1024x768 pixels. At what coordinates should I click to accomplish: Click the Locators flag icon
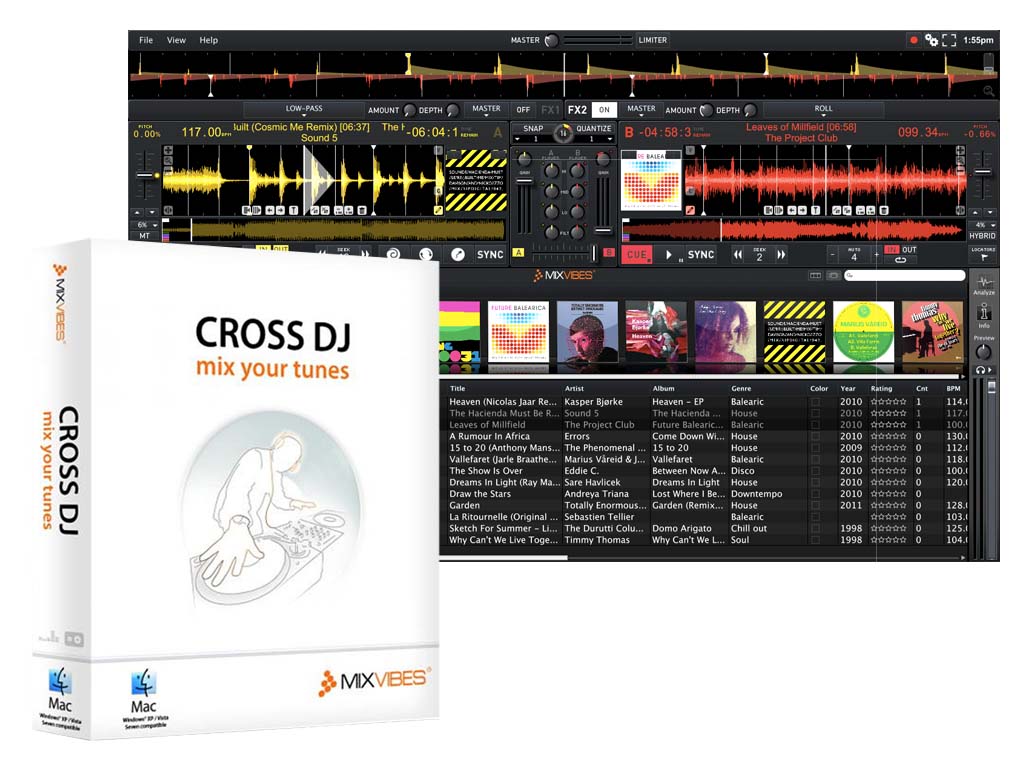pyautogui.click(x=983, y=256)
